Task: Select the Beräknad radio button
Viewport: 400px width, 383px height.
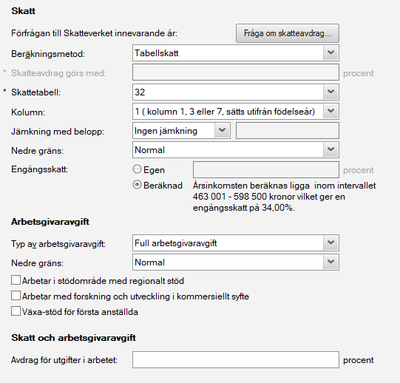Action: click(x=137, y=185)
